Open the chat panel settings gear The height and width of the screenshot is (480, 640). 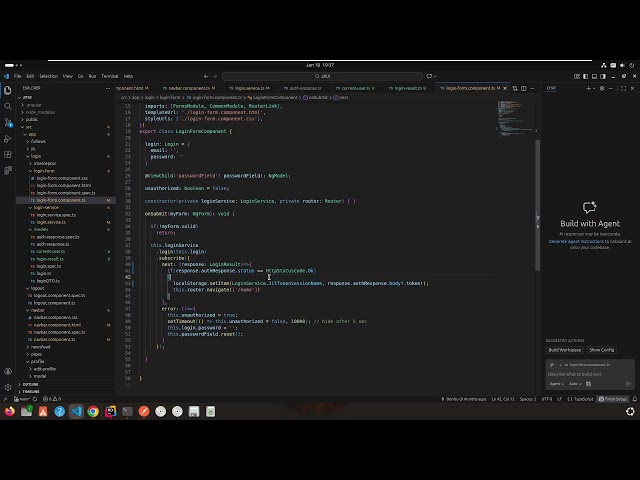tap(602, 88)
